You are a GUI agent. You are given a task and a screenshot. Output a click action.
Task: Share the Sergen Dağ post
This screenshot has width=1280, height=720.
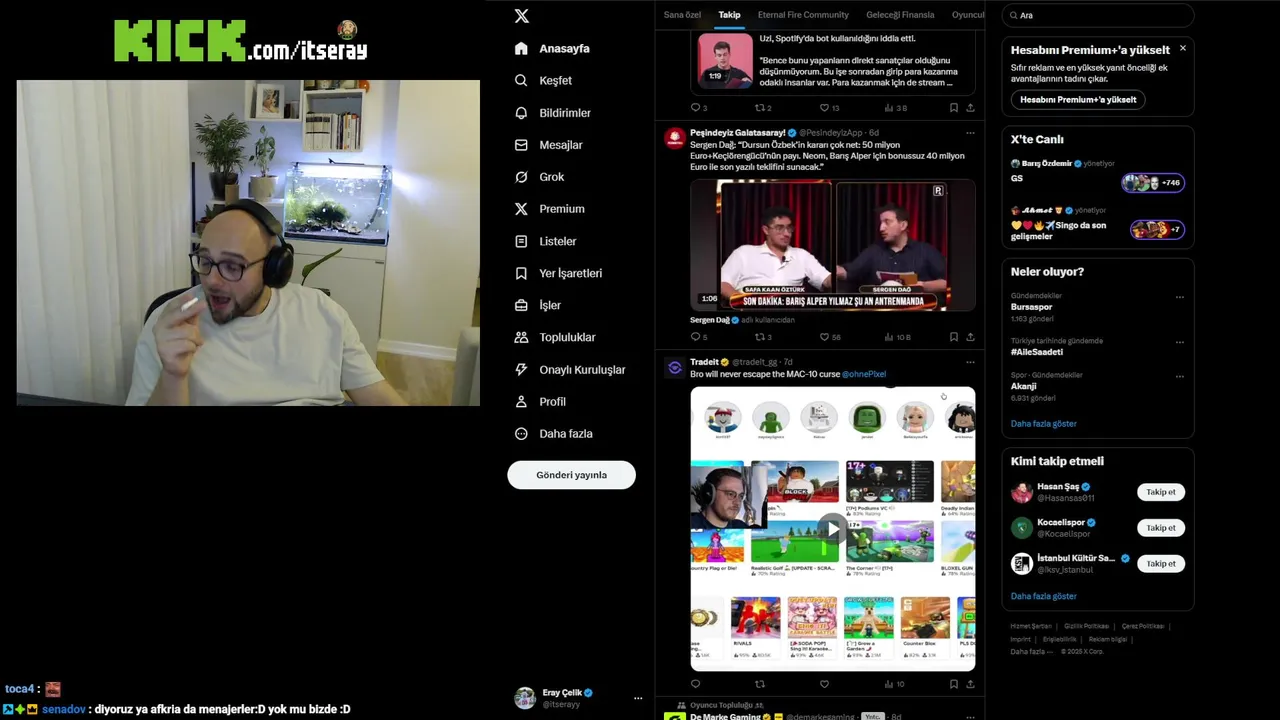(x=970, y=337)
